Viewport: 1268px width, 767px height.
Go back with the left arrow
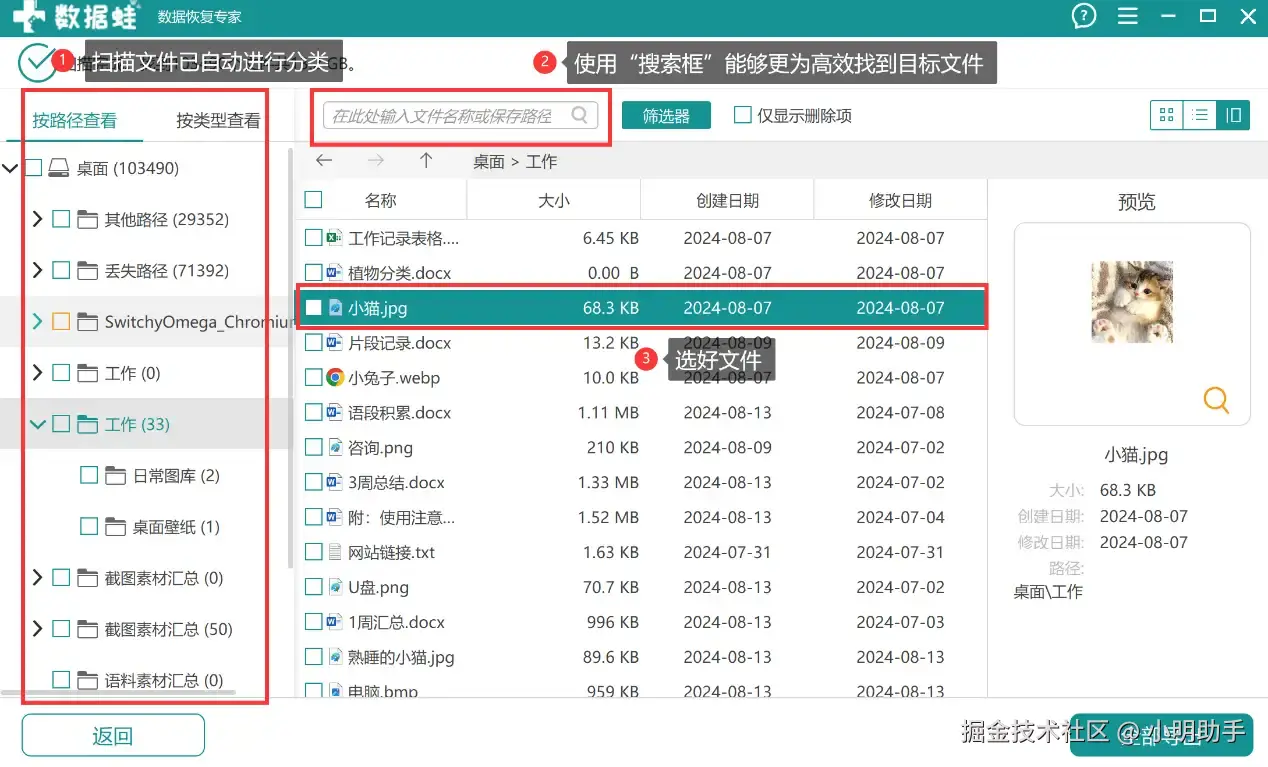[323, 161]
